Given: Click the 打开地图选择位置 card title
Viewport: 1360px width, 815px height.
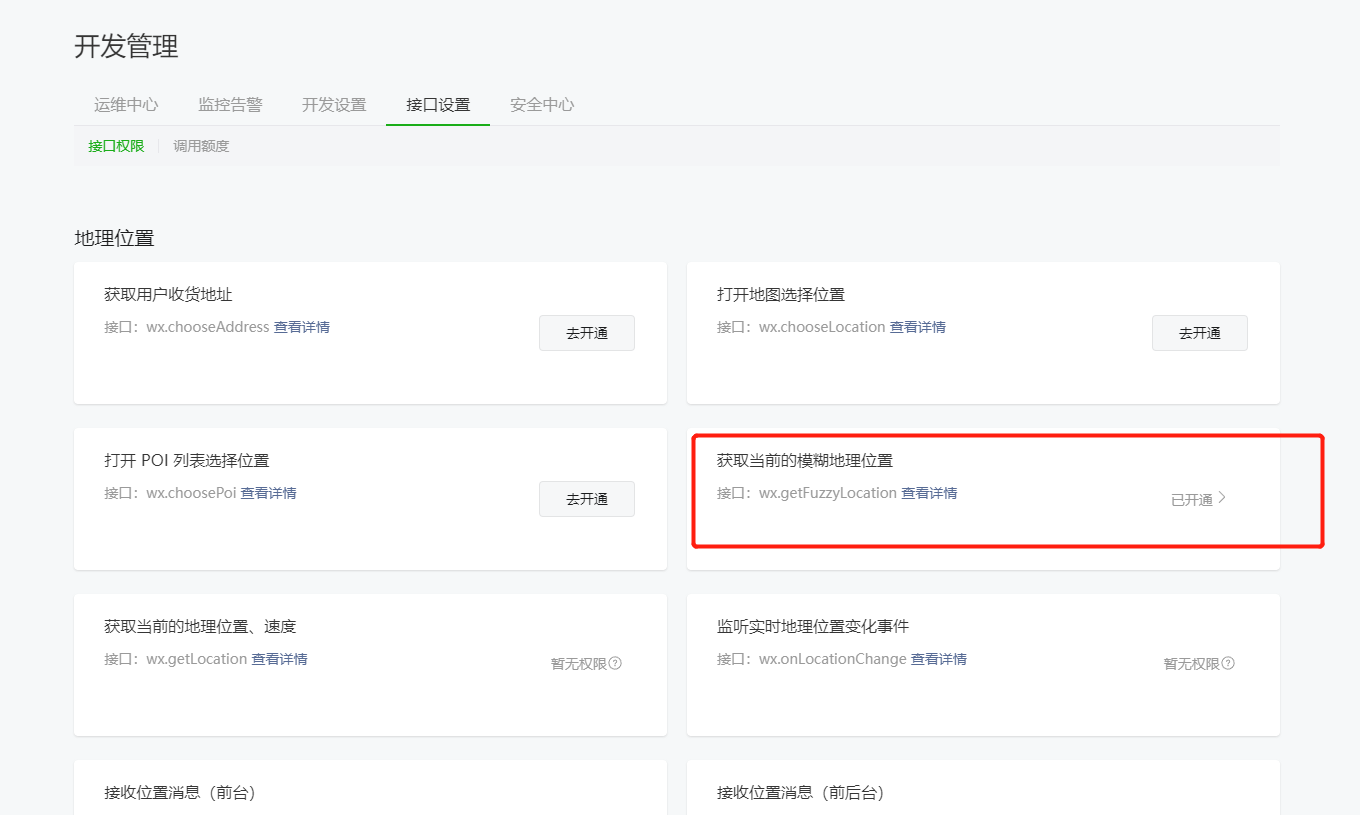Looking at the screenshot, I should pos(781,294).
